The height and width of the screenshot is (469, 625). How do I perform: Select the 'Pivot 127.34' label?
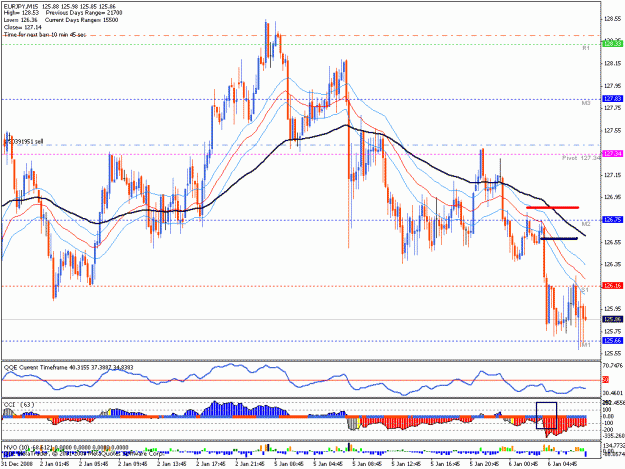point(581,158)
